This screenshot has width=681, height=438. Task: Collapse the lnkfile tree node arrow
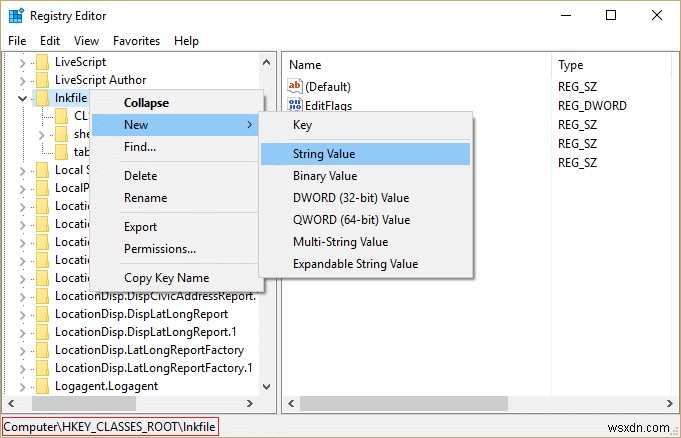click(x=23, y=98)
